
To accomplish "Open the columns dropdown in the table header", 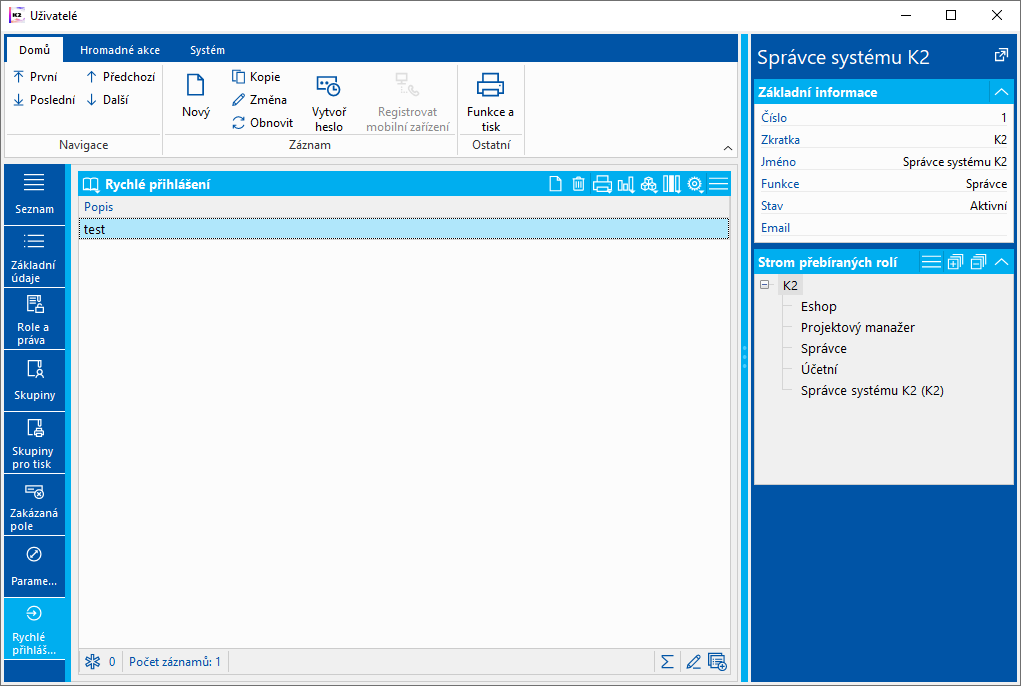I will click(672, 184).
